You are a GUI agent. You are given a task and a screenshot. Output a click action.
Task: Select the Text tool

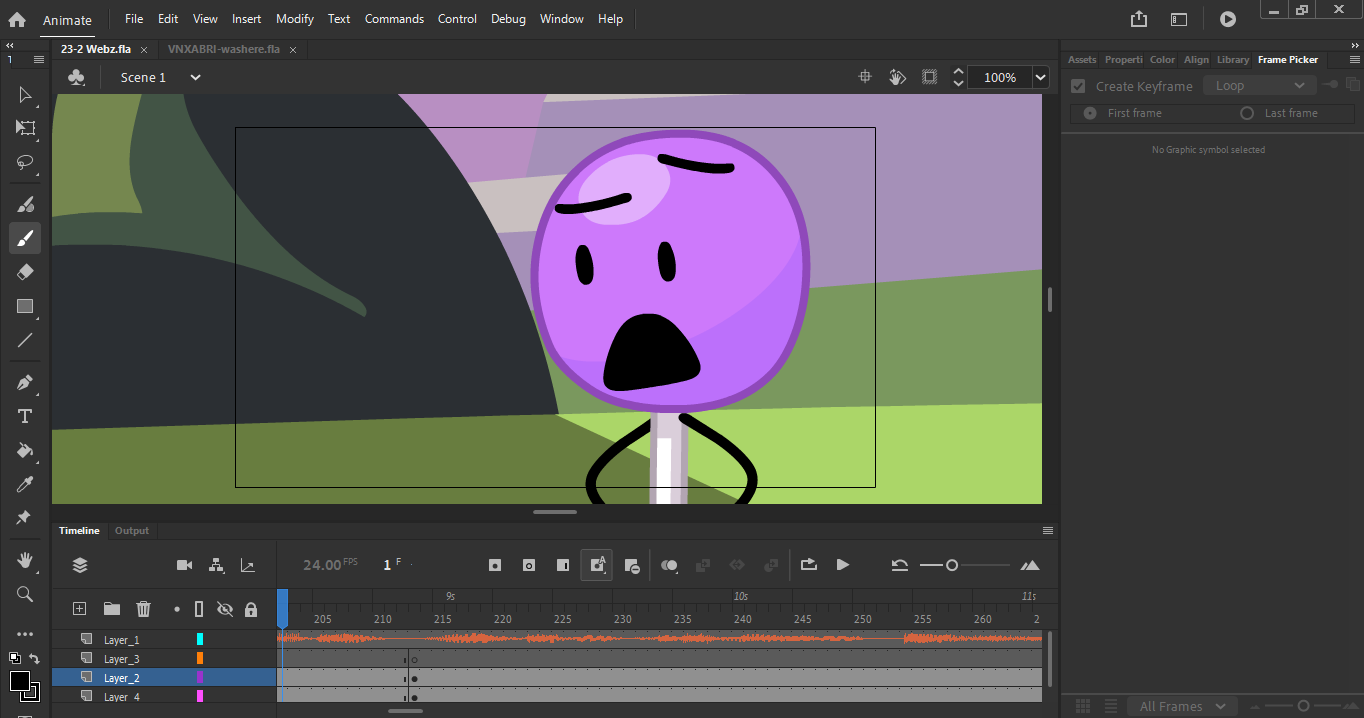point(26,416)
